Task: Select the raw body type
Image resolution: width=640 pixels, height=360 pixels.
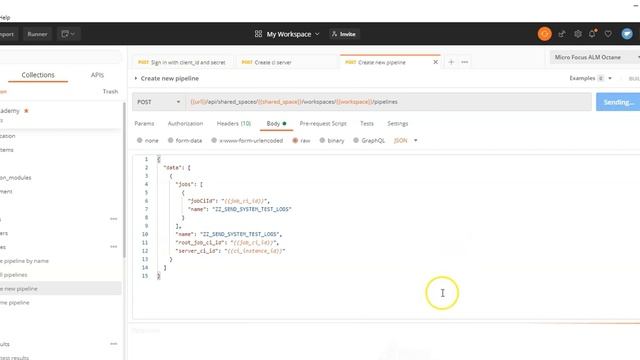Action: 301,140
